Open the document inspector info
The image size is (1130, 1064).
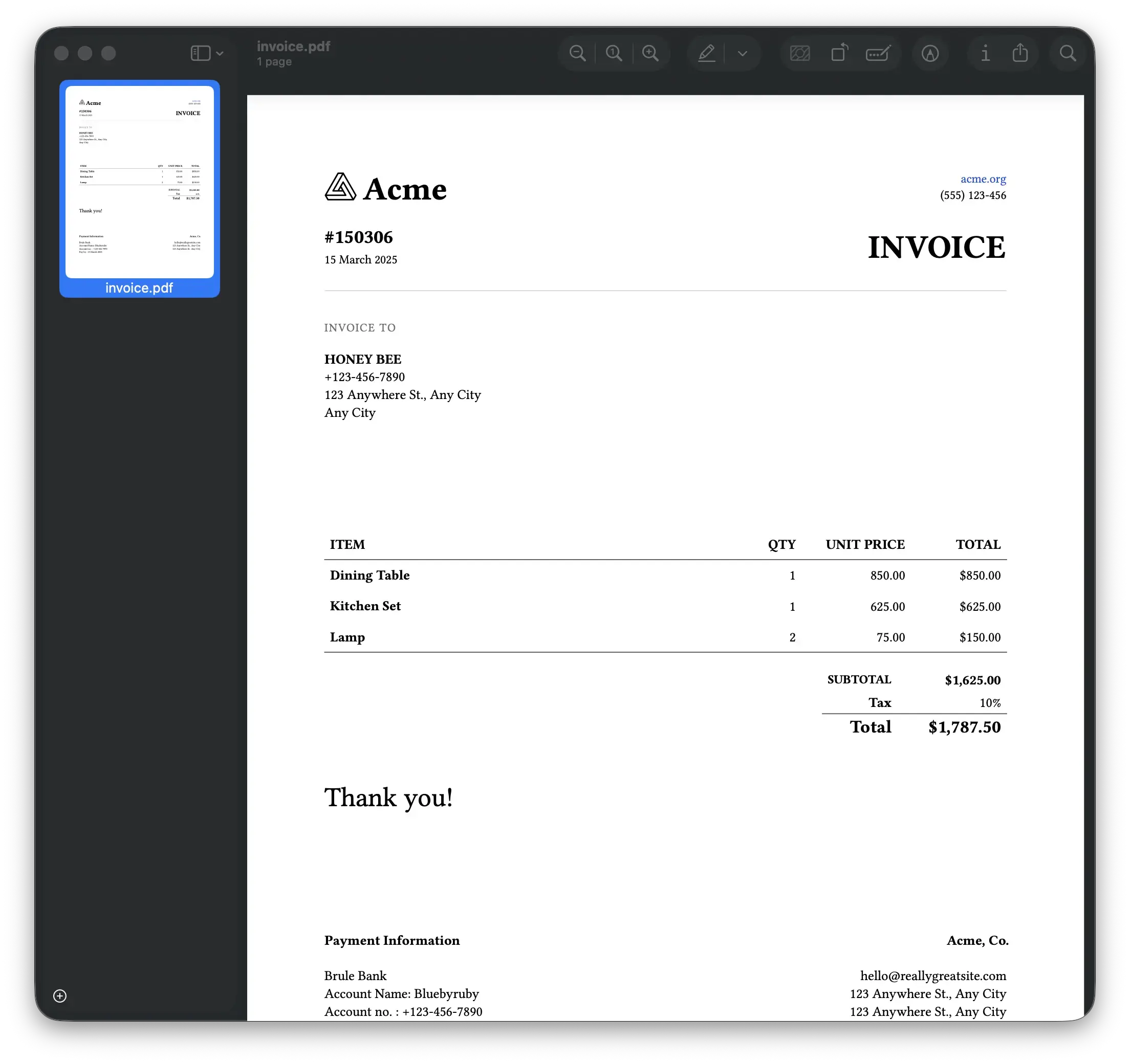point(985,53)
